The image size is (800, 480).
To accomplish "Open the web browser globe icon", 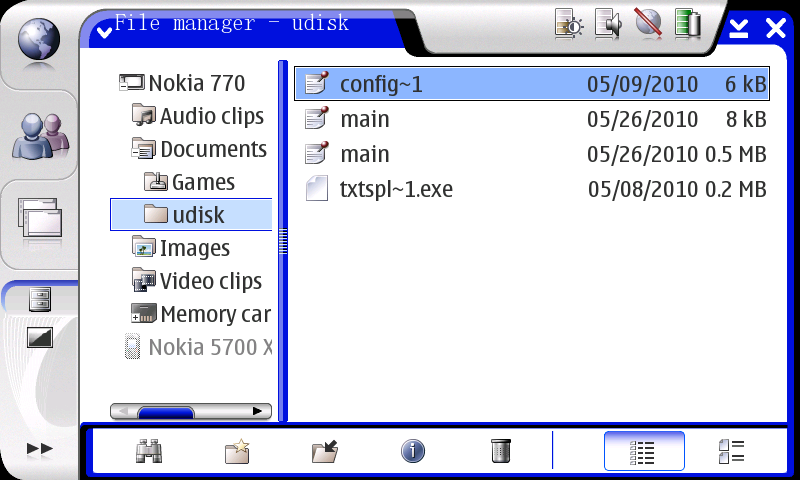I will tap(39, 40).
